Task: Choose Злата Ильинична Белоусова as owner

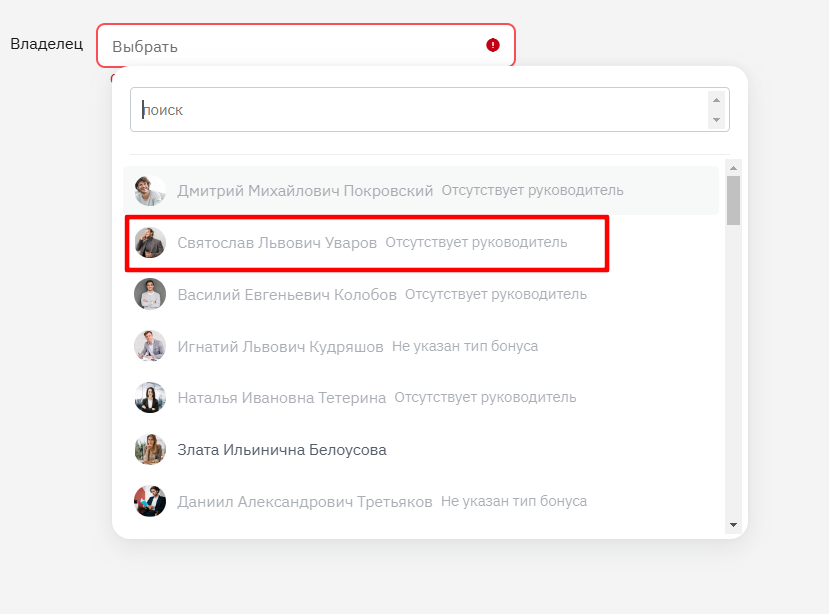Action: (421, 450)
